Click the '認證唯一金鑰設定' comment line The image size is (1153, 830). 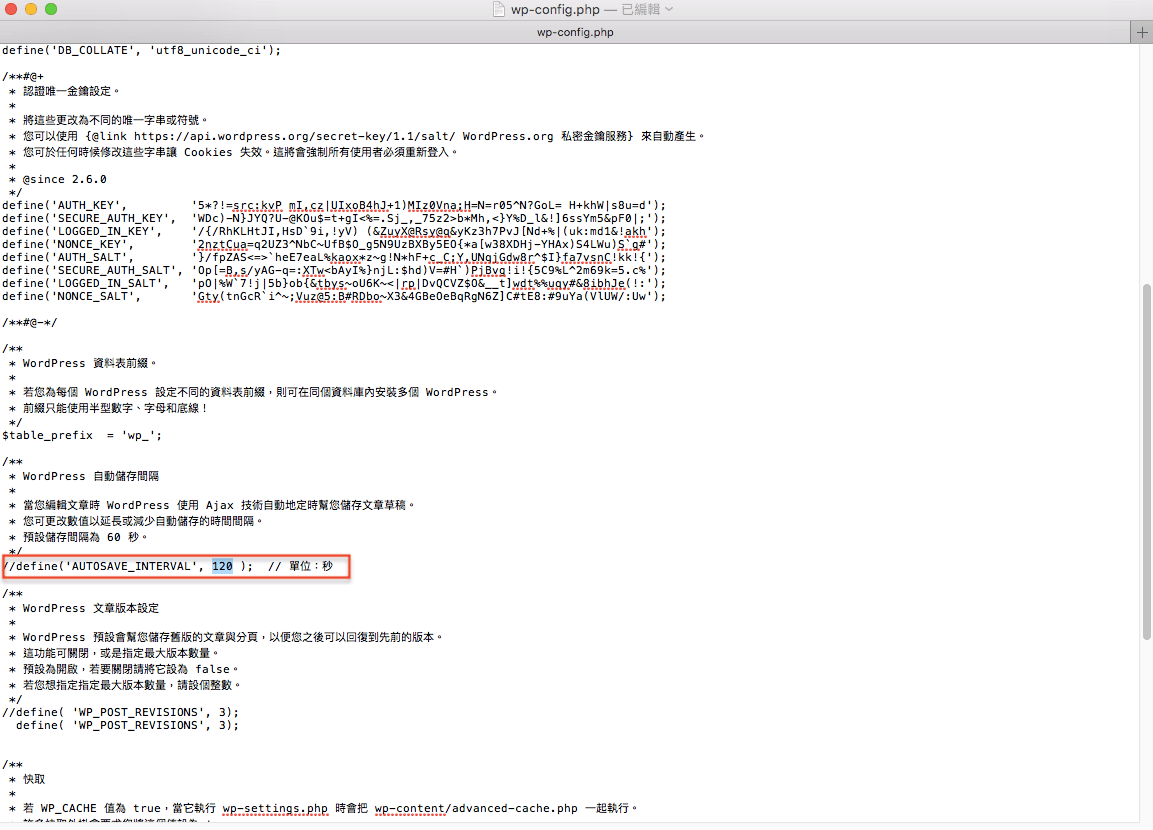[64, 91]
